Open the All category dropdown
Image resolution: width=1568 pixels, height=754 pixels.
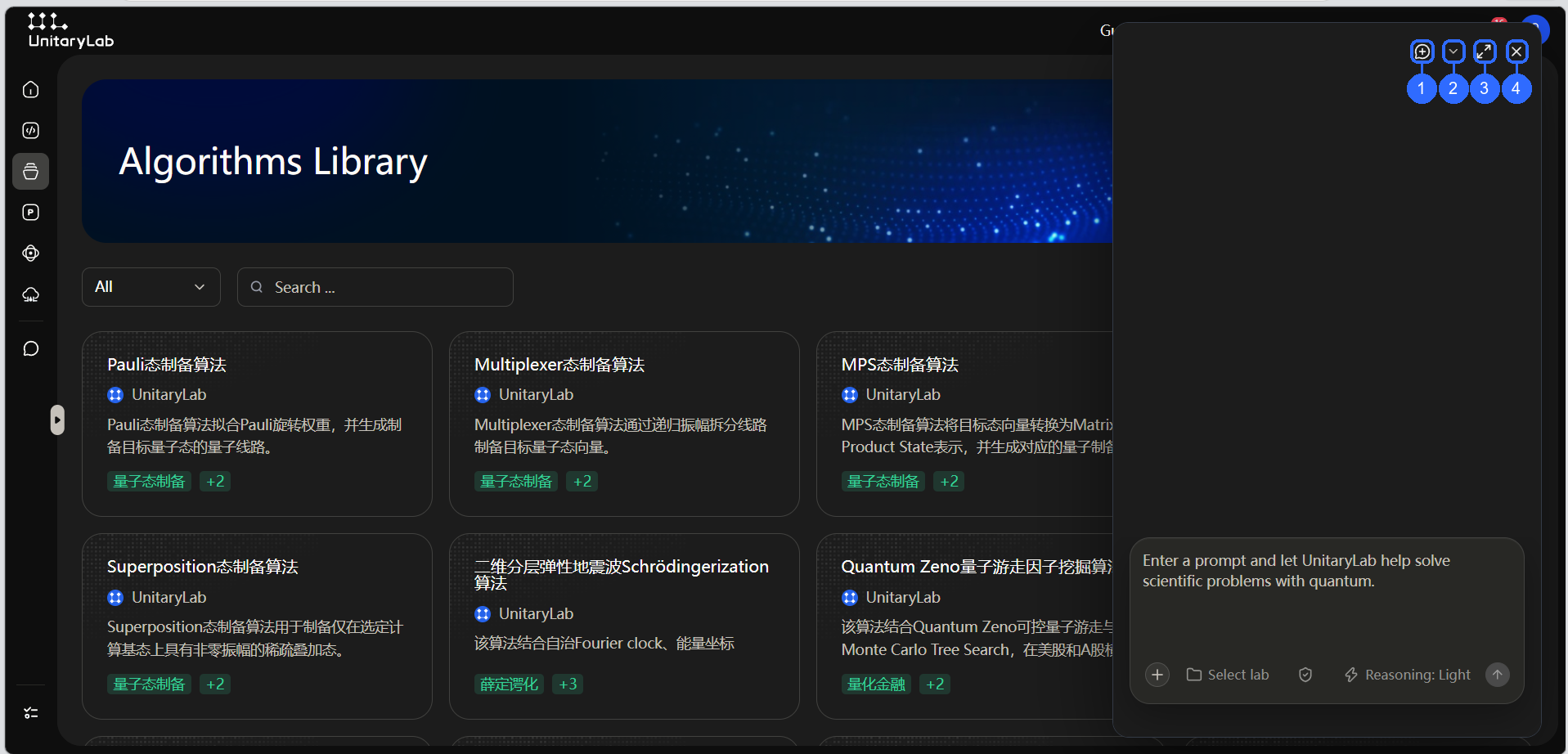[x=151, y=287]
